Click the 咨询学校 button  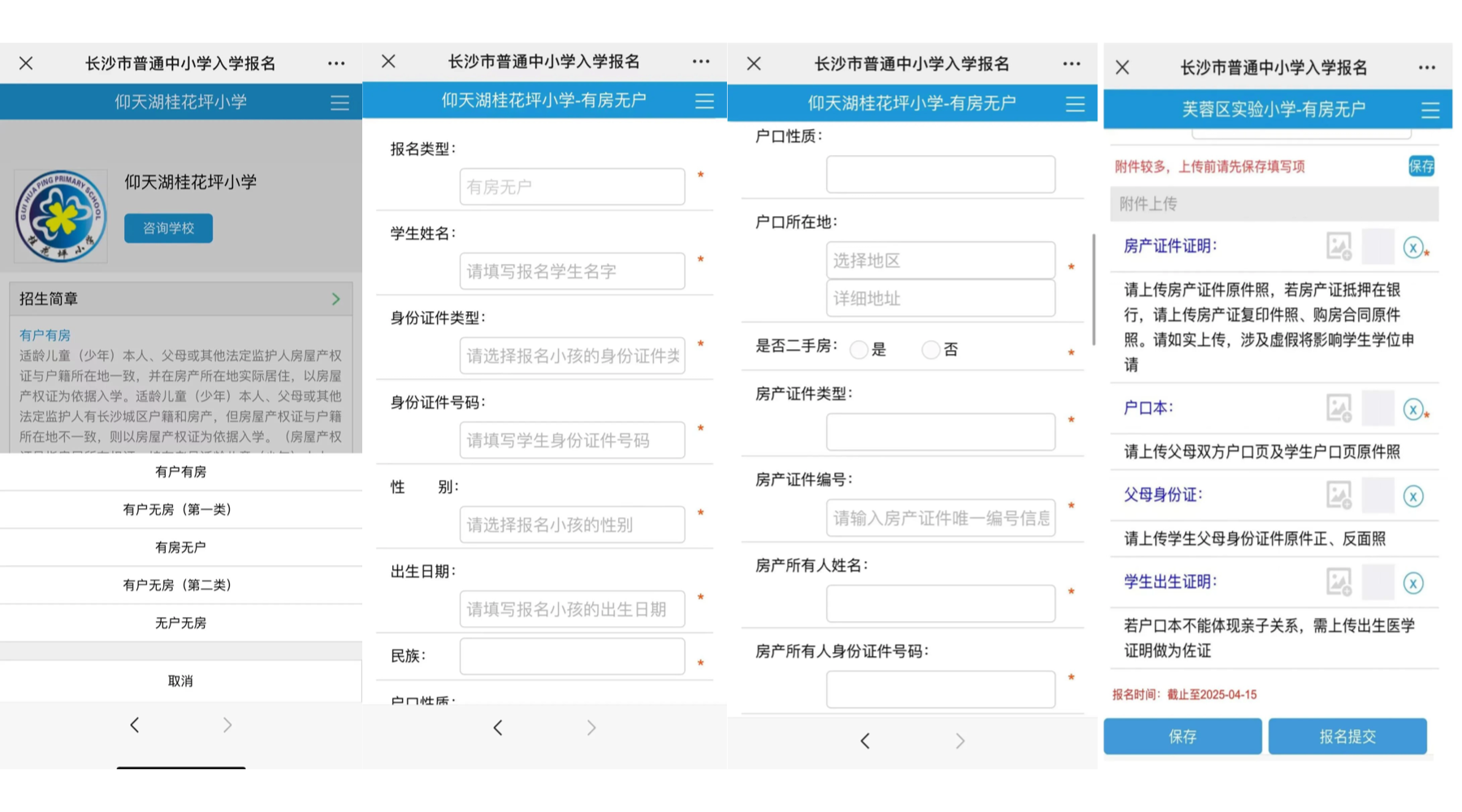[x=168, y=228]
